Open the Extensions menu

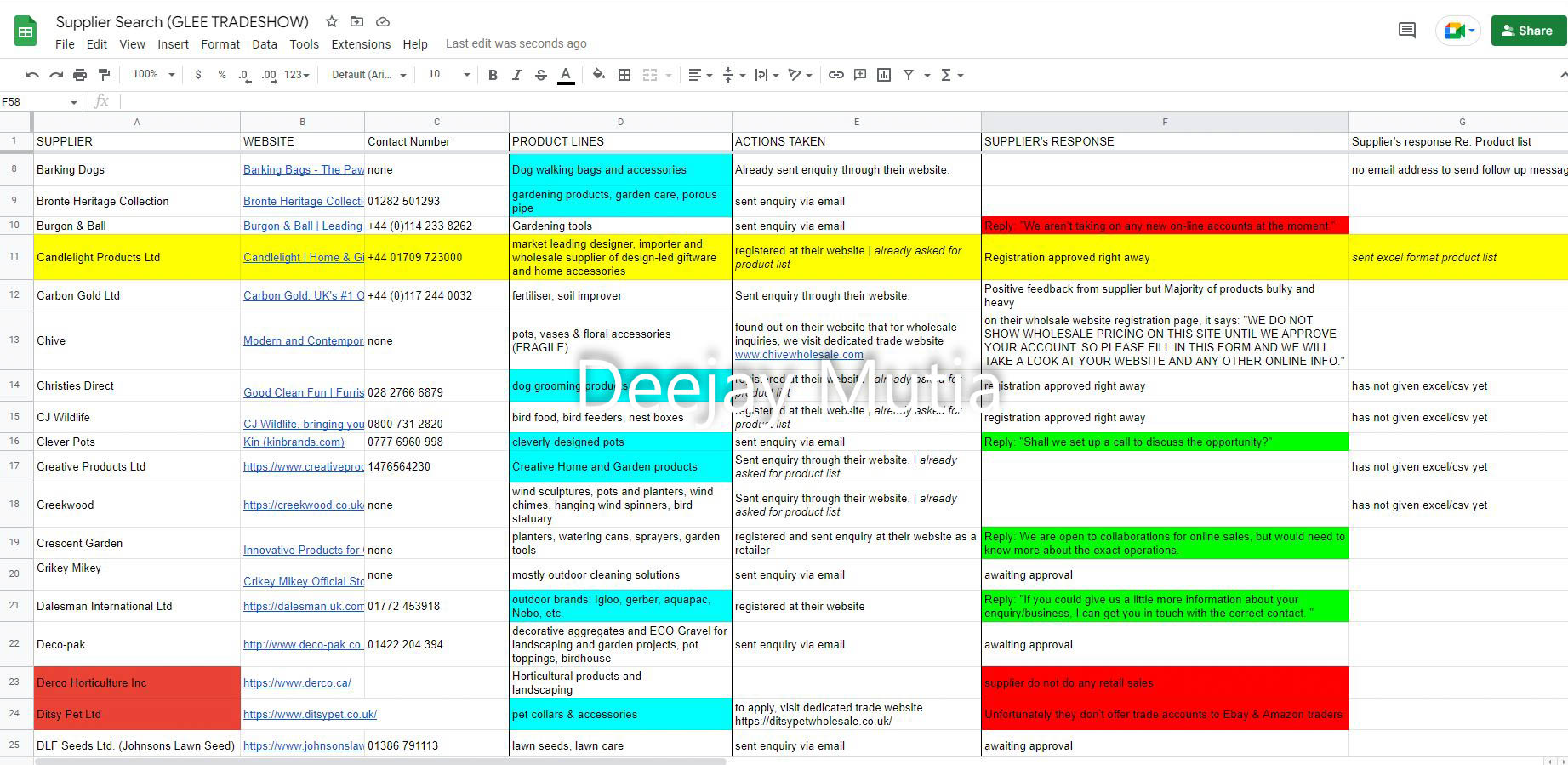[361, 44]
